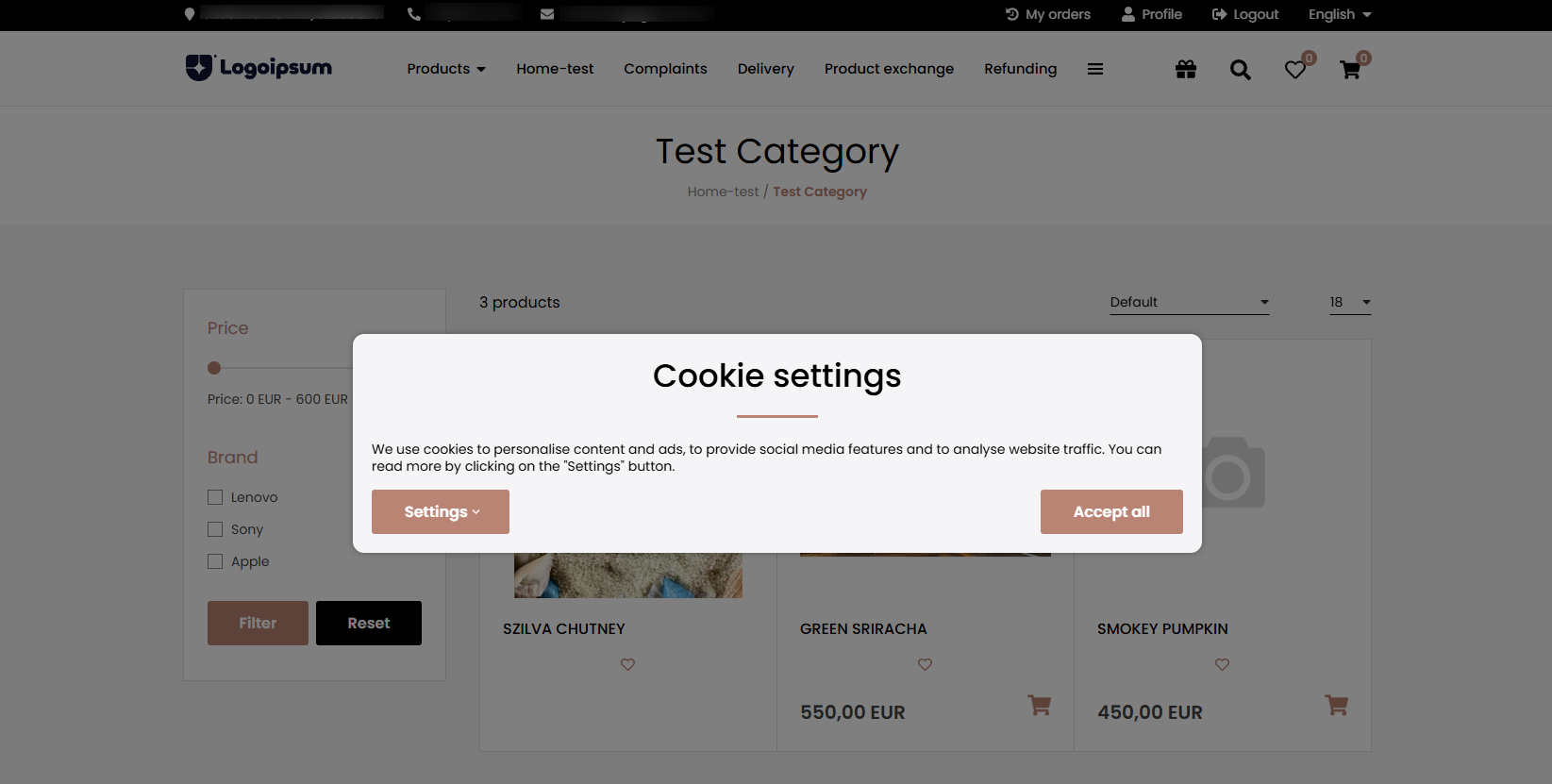Enable the Lenovo brand checkbox

(x=214, y=496)
